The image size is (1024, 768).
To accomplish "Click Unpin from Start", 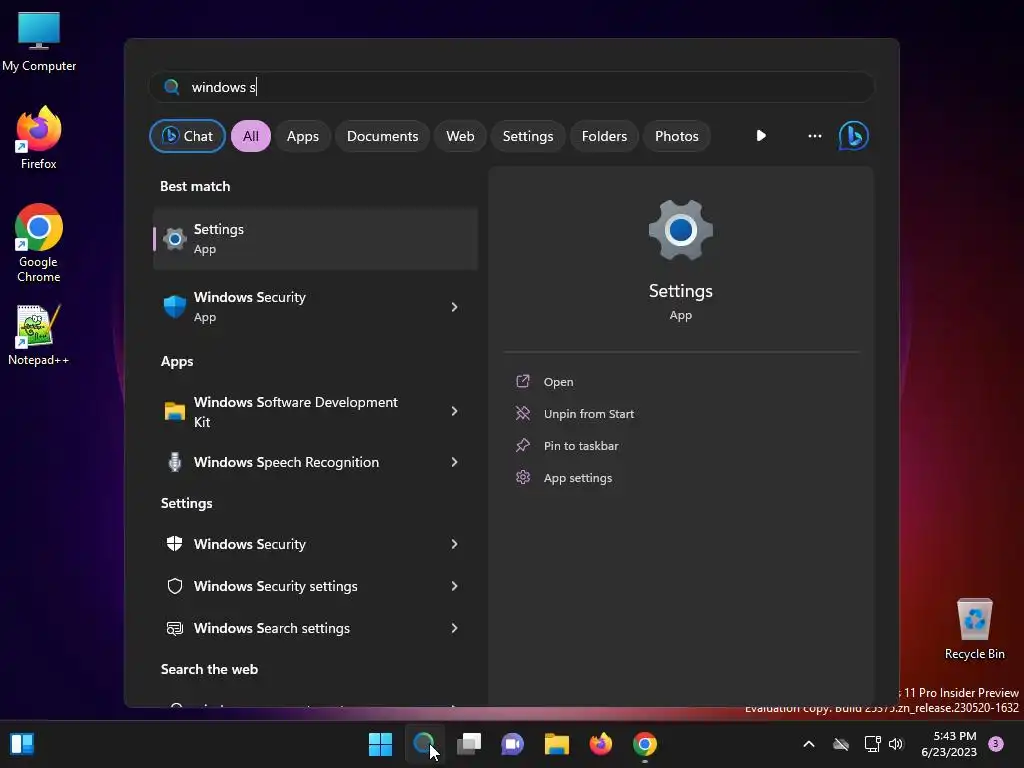I will (588, 414).
